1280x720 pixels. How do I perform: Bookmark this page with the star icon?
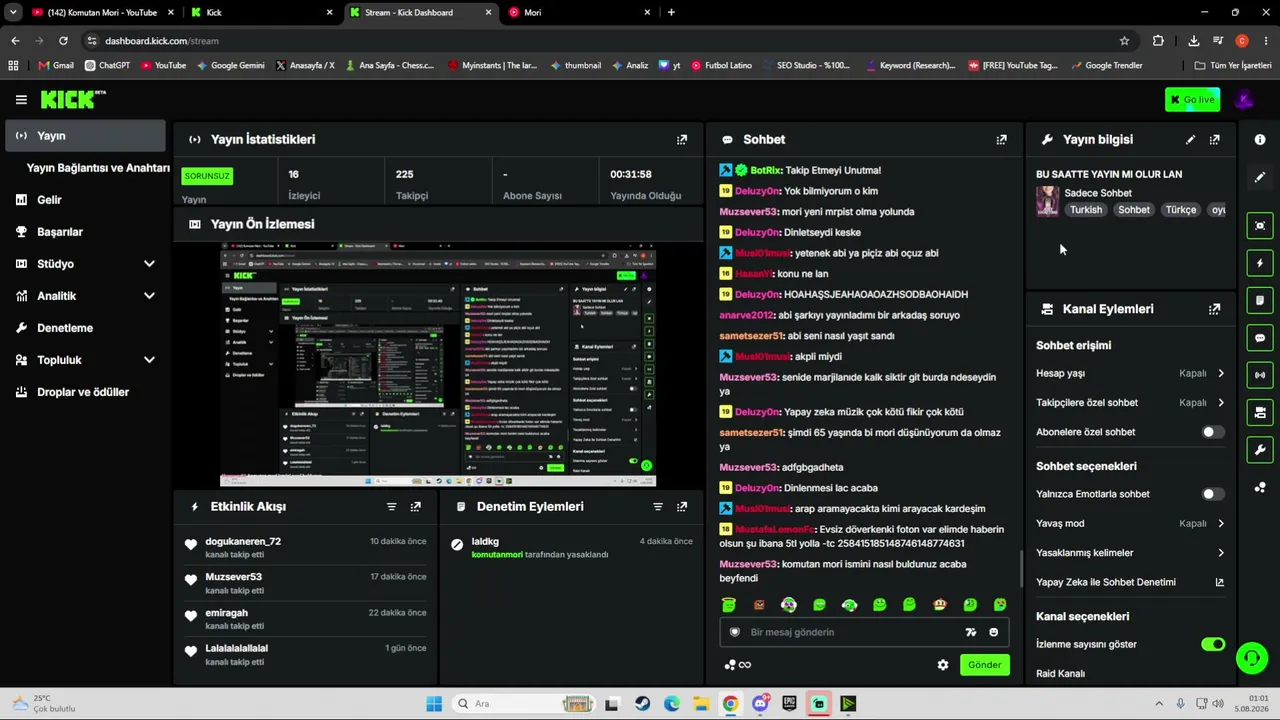click(1124, 41)
